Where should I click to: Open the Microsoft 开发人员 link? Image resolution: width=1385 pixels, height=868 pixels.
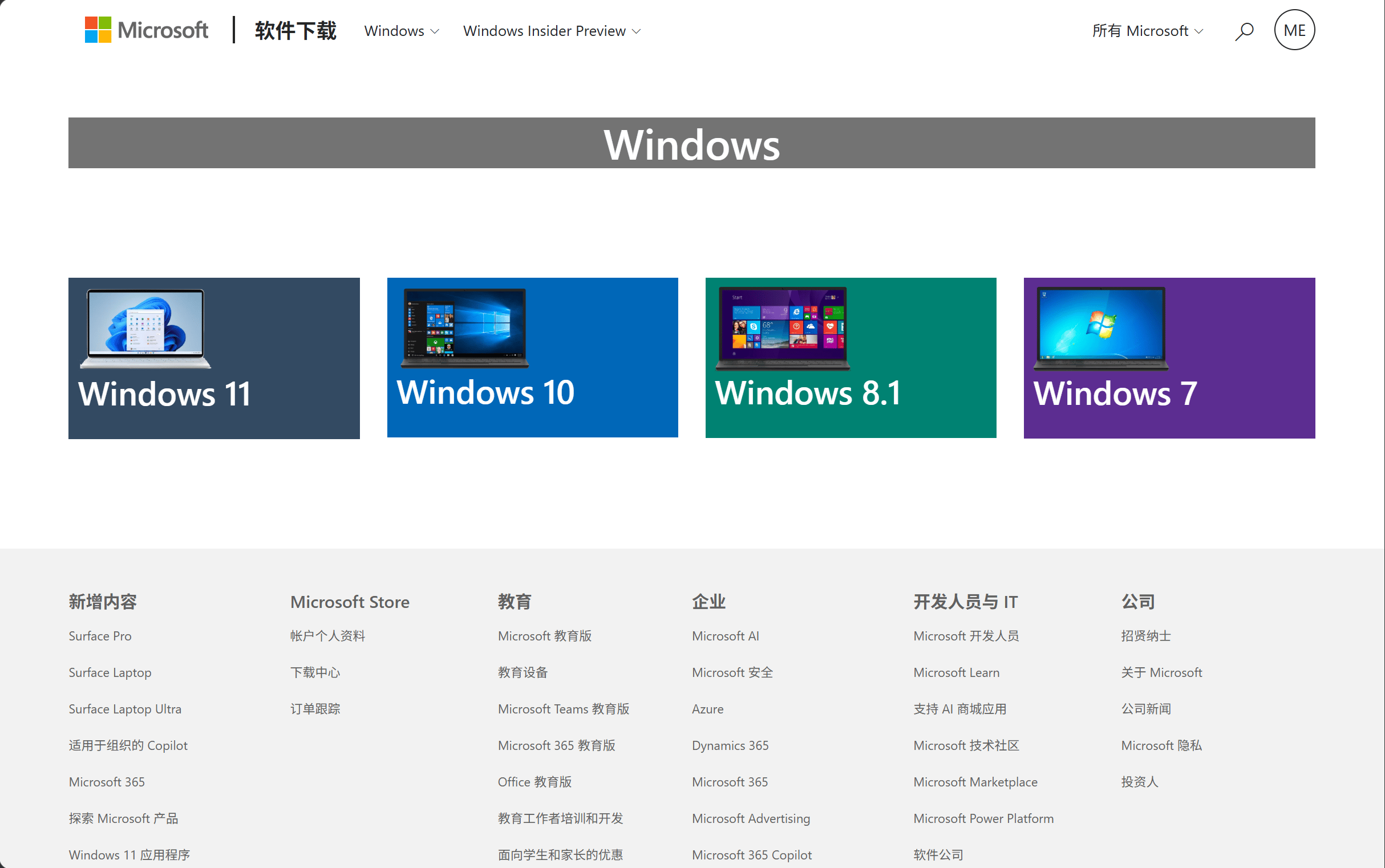pyautogui.click(x=966, y=636)
